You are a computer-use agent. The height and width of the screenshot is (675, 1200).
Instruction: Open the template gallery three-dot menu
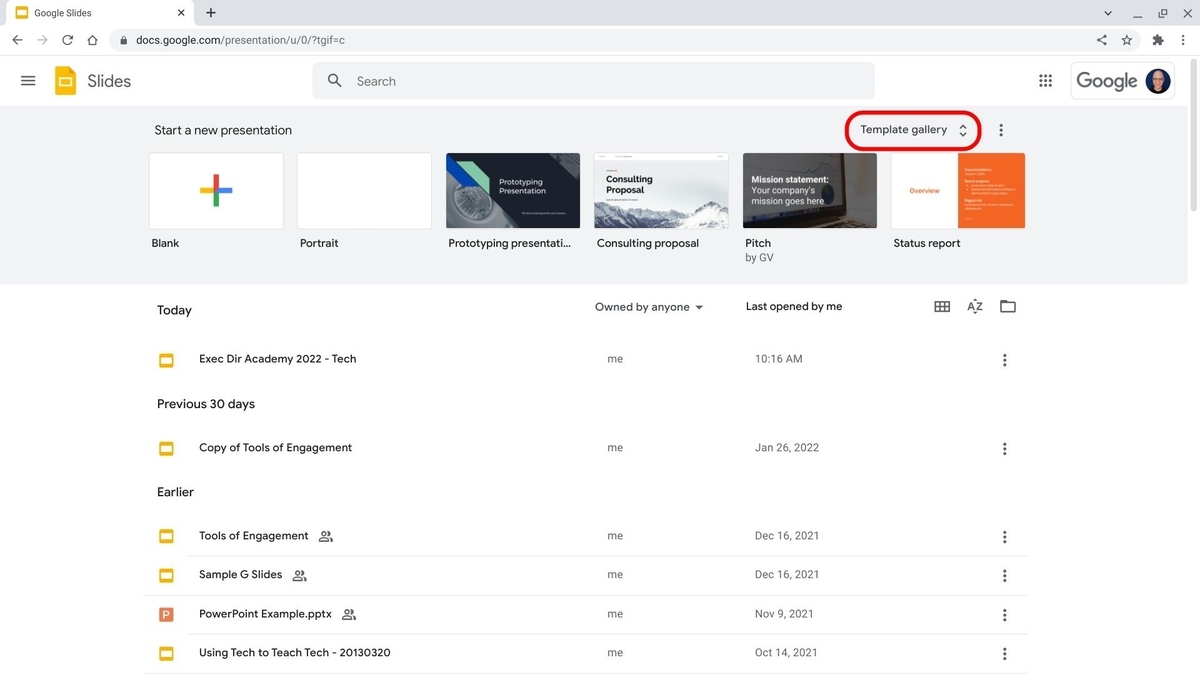1001,129
